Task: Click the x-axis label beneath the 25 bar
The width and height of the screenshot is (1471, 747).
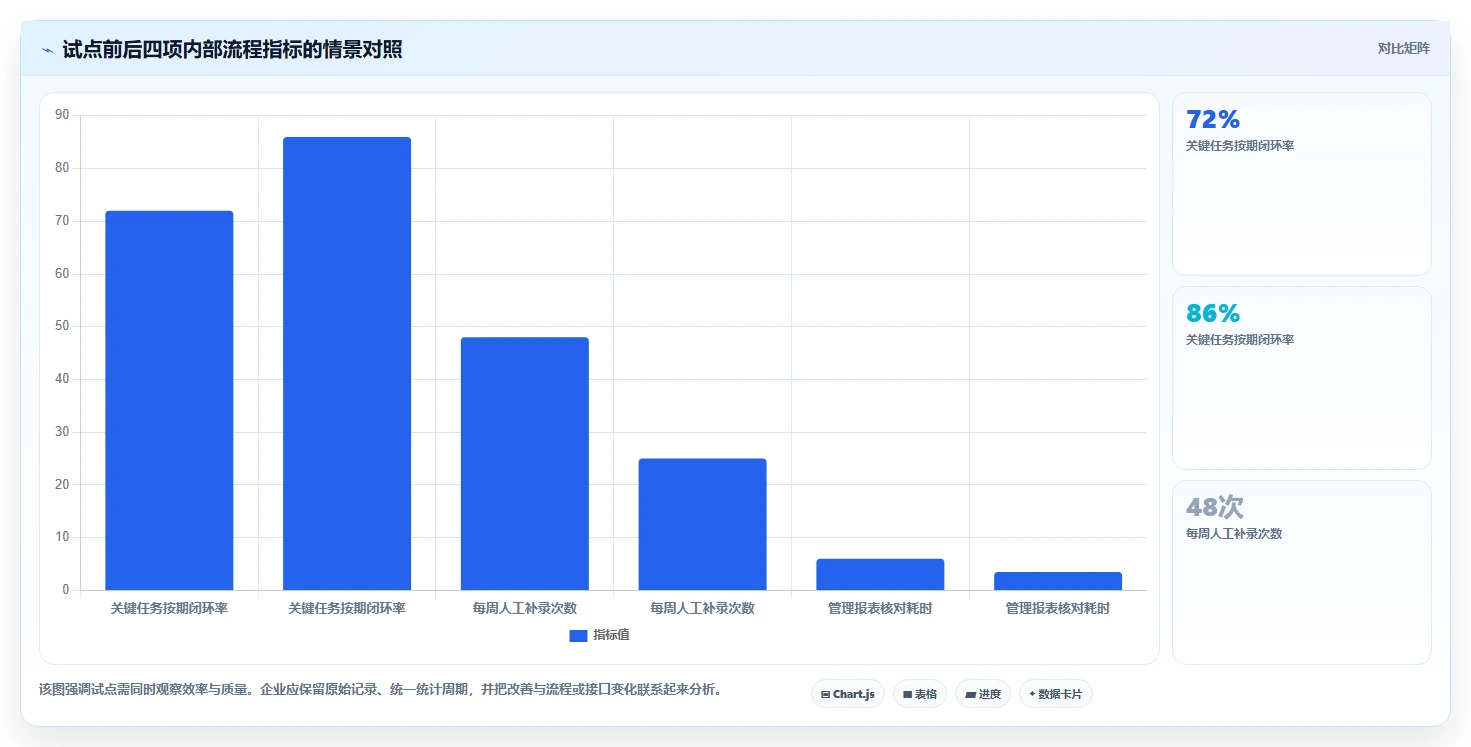Action: 703,608
